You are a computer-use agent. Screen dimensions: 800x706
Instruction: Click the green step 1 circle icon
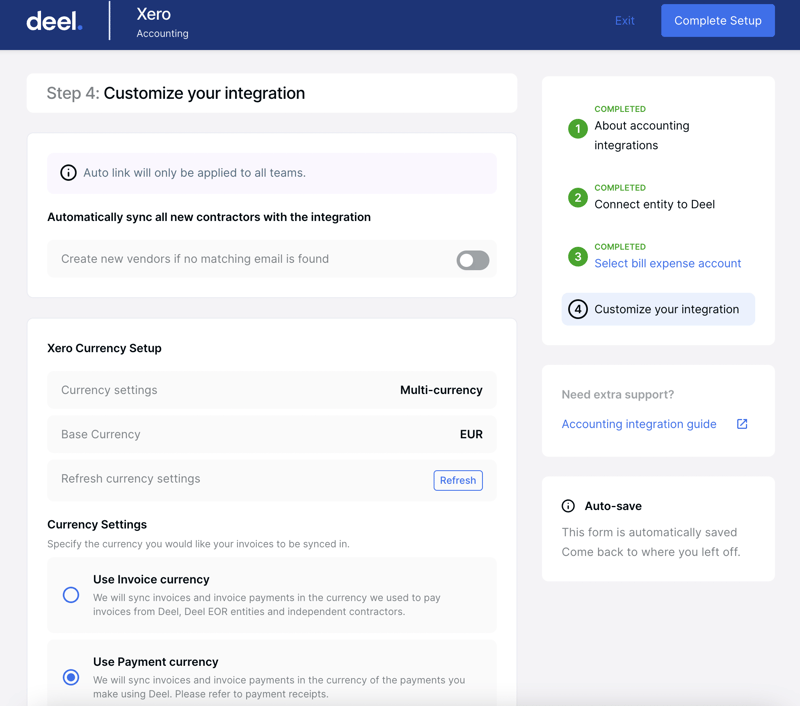click(578, 129)
